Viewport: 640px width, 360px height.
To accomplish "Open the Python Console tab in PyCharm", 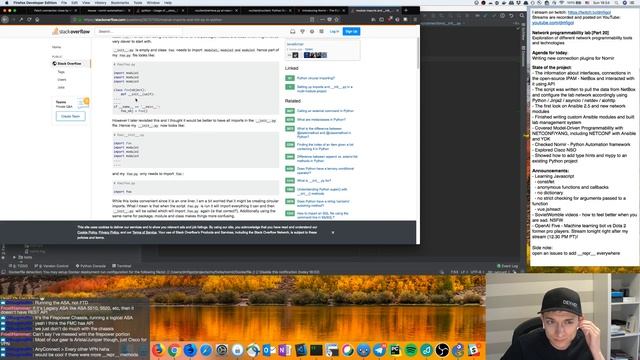I will [x=91, y=266].
